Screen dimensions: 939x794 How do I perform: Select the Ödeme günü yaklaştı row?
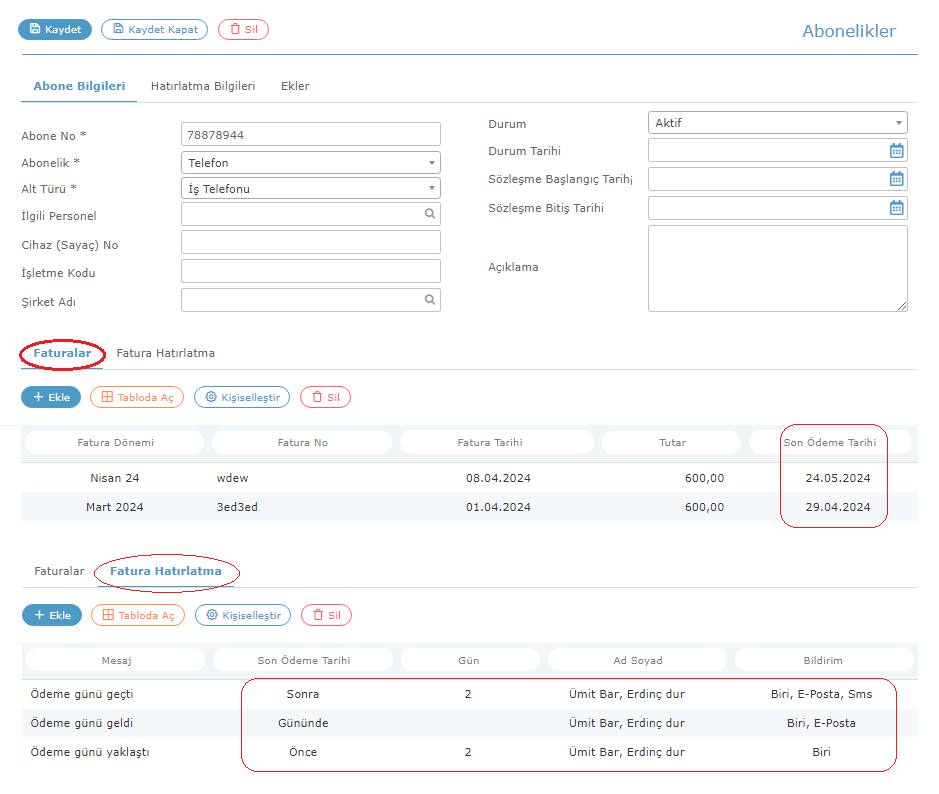tap(469, 752)
